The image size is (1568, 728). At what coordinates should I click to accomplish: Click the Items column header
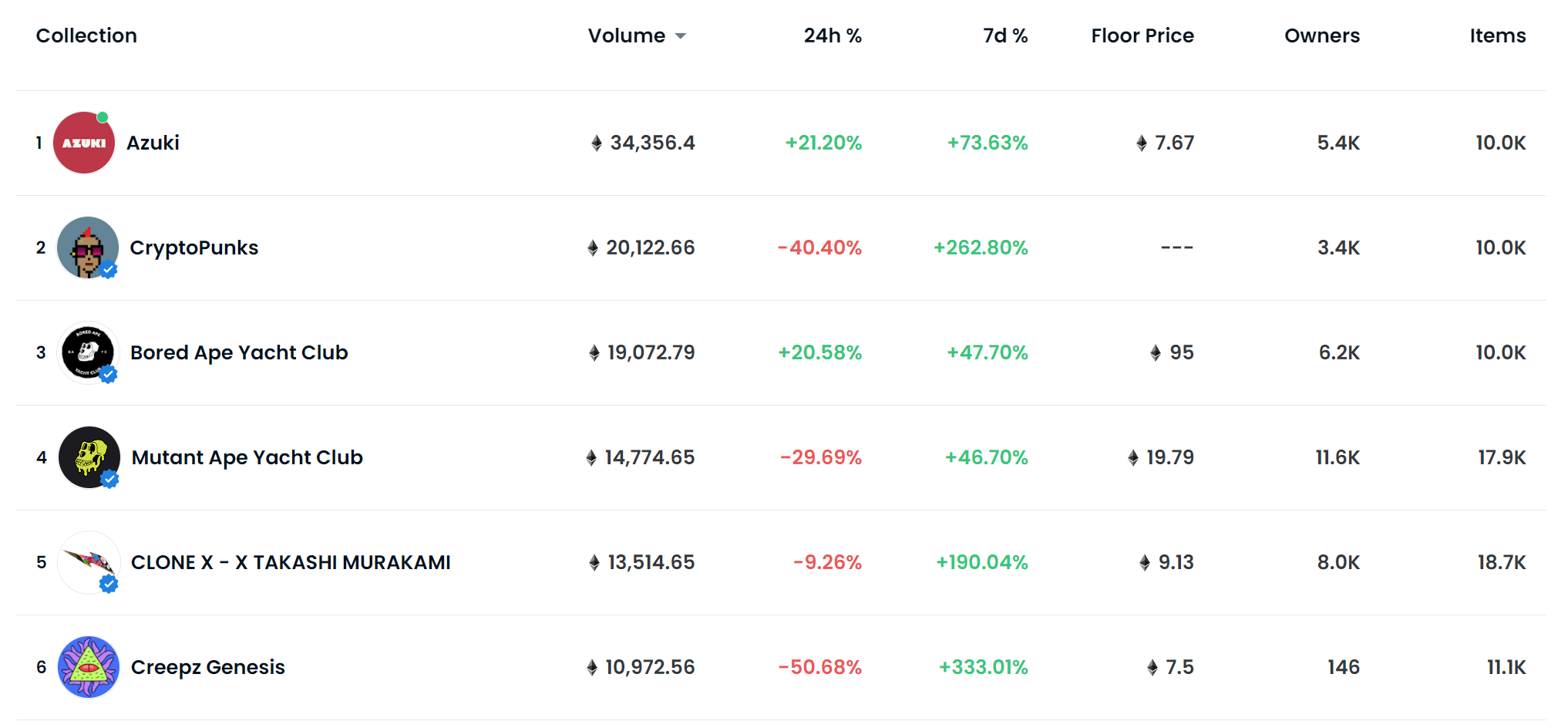[1497, 36]
